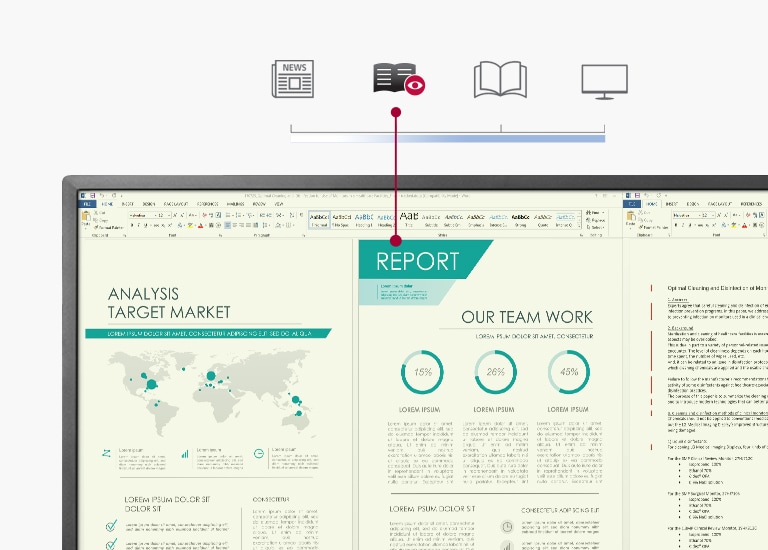This screenshot has height=550, width=768.
Task: Open the font size dropdown in left ribbon
Action: point(169,215)
